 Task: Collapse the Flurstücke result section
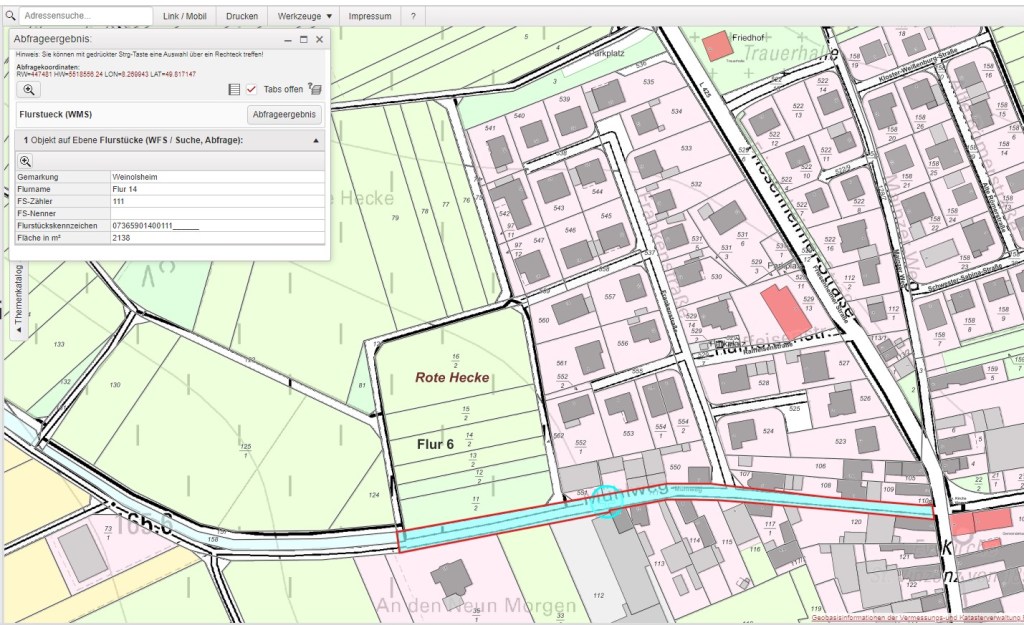coord(316,141)
